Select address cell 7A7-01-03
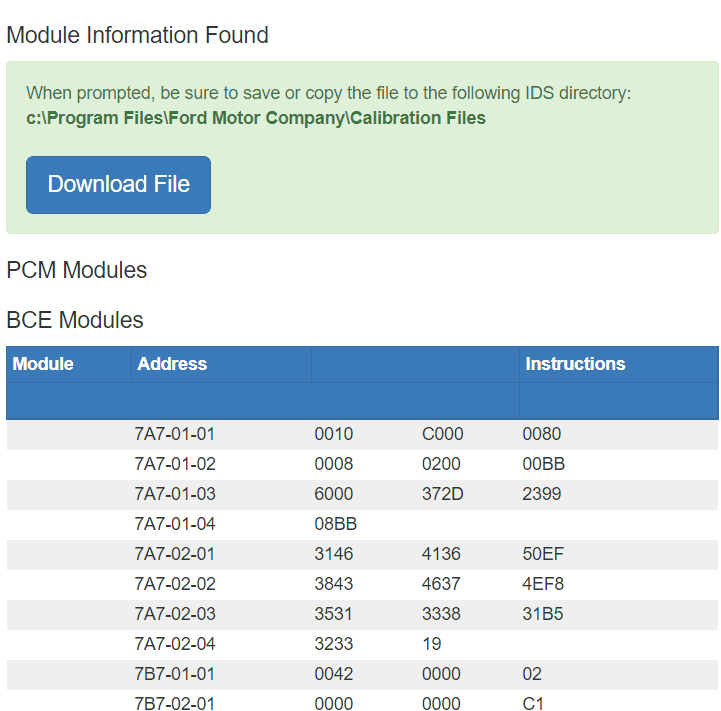Image resolution: width=721 pixels, height=711 pixels. coord(175,494)
